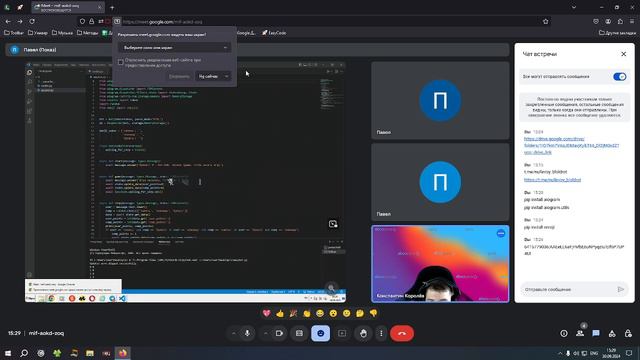Open meeting details info icon
The height and width of the screenshot is (360, 640).
[x=564, y=333]
